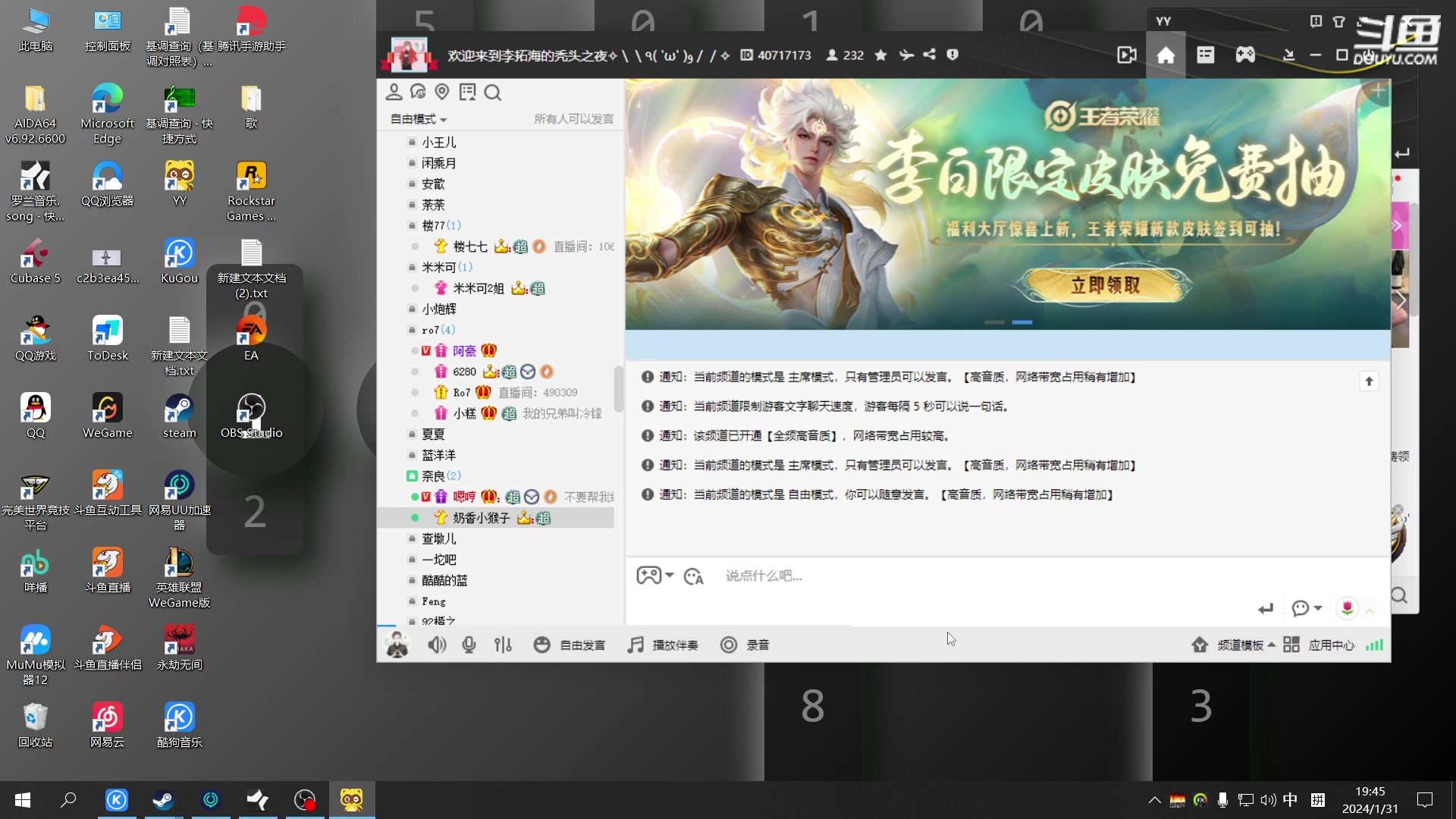The width and height of the screenshot is (1456, 819).
Task: Open 应用中心 in the bottom bar
Action: [1331, 645]
